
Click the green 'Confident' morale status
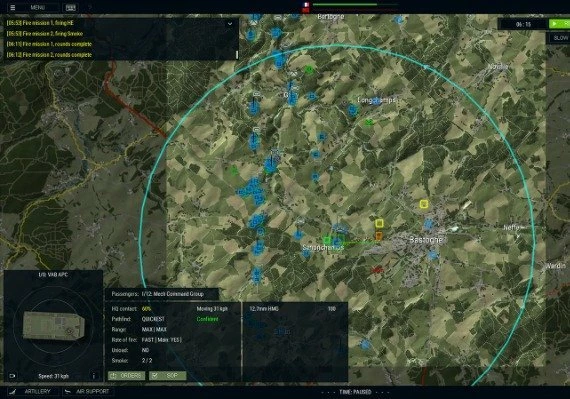click(207, 319)
